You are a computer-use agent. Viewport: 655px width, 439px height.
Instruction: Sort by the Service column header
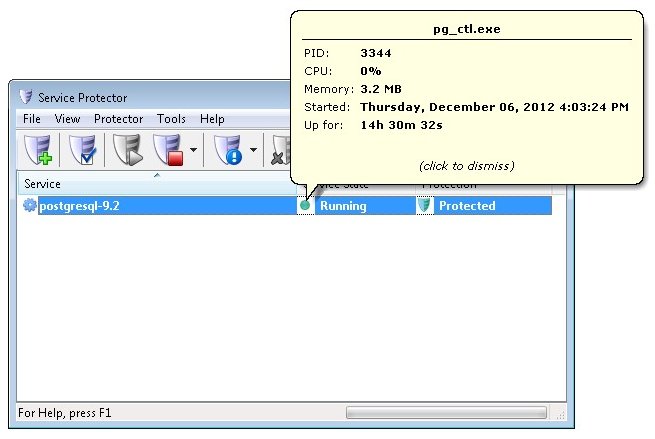(157, 183)
